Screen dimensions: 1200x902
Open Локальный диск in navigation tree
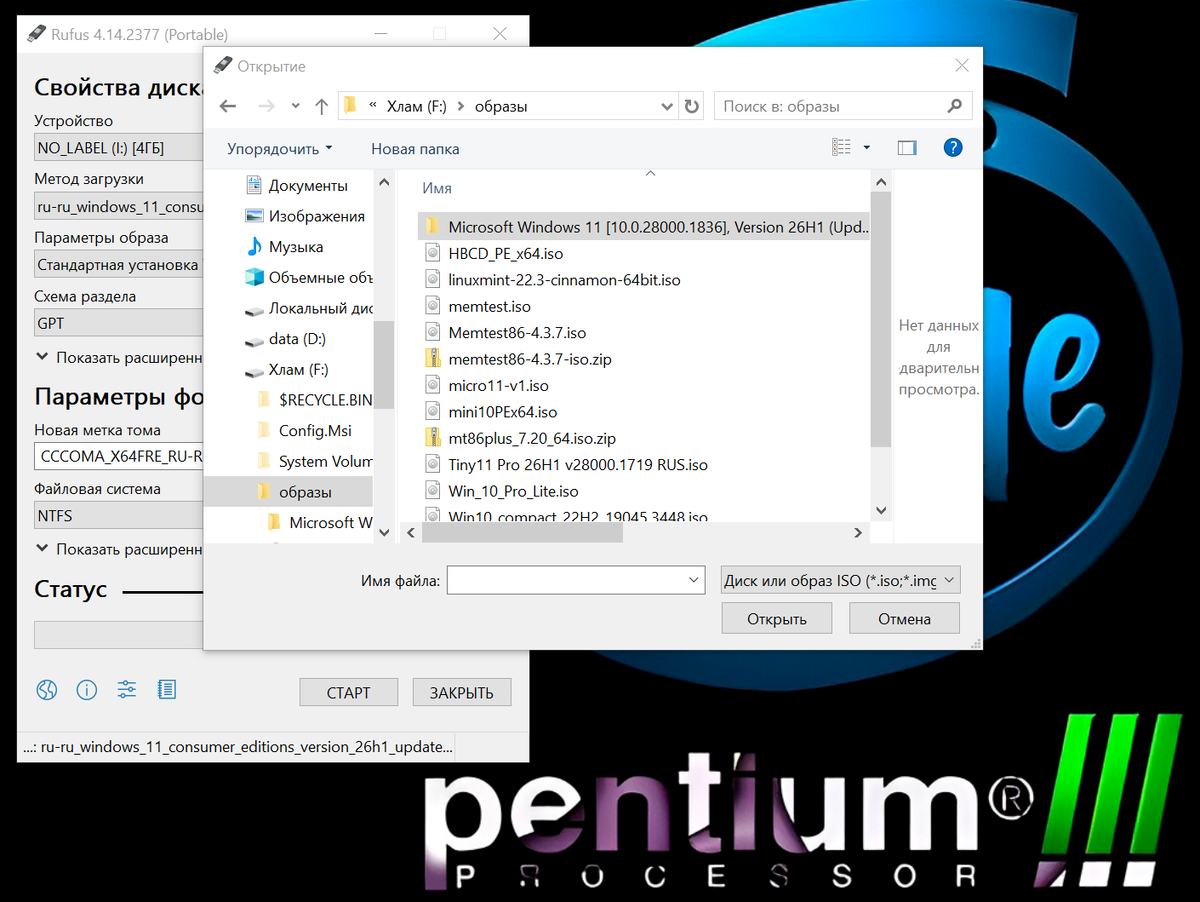click(x=308, y=308)
